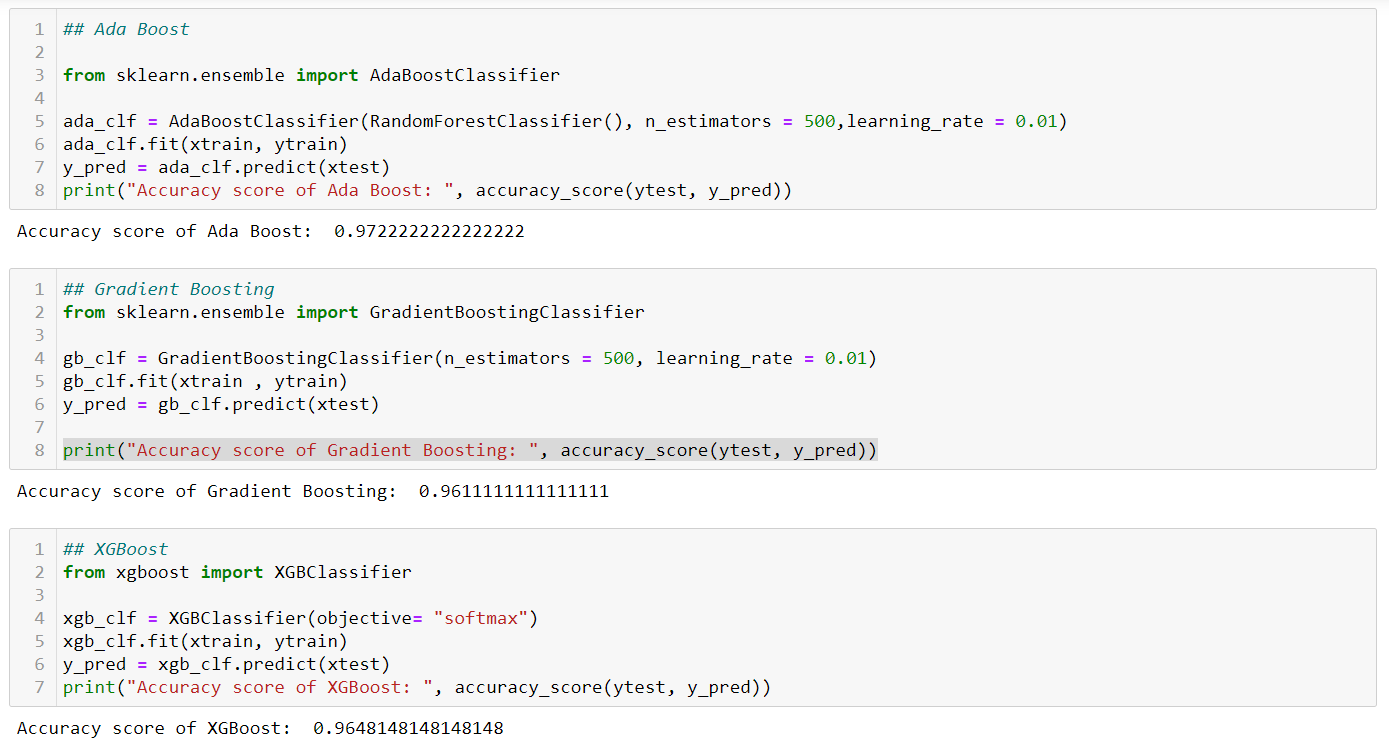Click the GradientBoostingClassifier import line
Viewport: 1389px width, 741px height.
tap(353, 312)
